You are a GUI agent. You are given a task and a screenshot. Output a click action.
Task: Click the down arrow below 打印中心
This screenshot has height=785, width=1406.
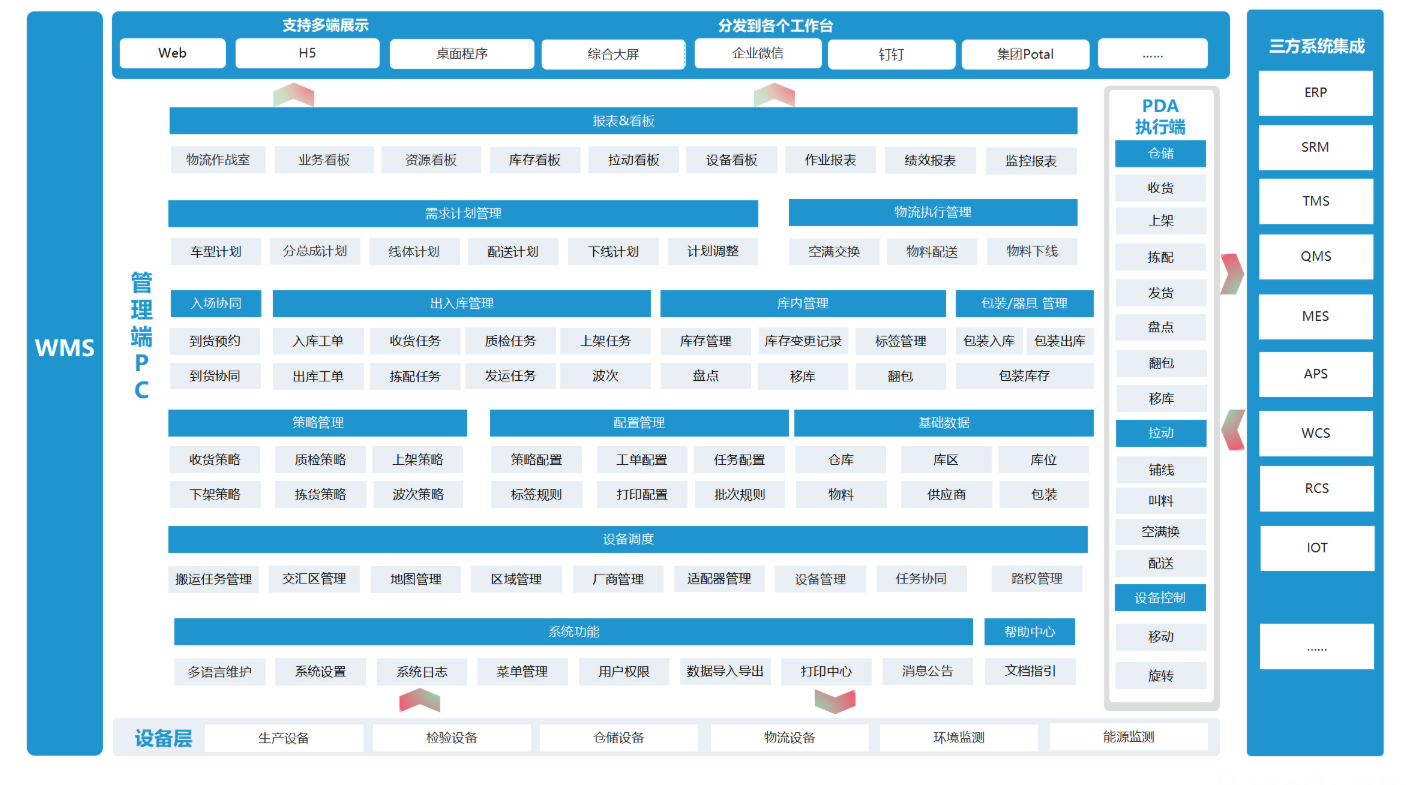pyautogui.click(x=834, y=701)
